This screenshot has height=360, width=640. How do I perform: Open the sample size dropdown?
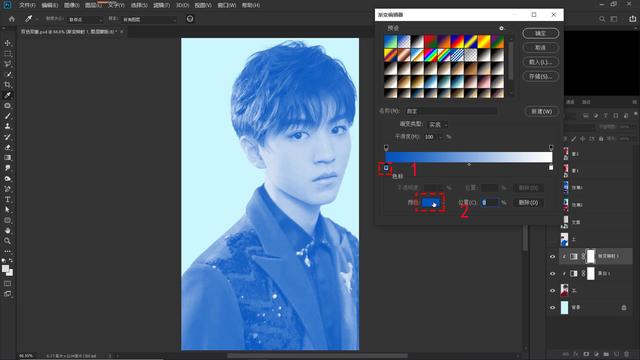click(x=84, y=20)
